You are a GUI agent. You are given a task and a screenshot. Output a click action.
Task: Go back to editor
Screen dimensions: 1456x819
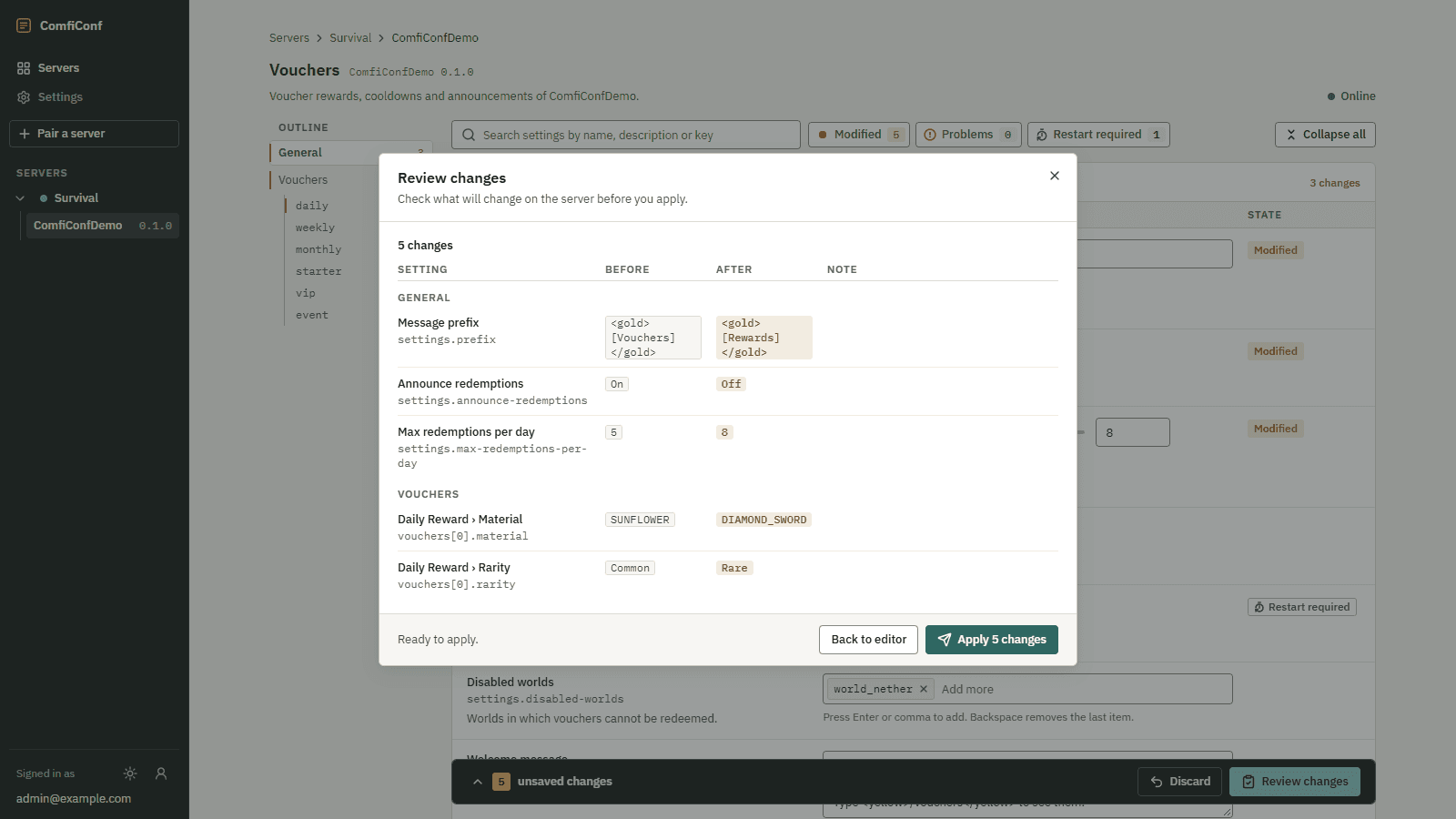click(x=868, y=640)
